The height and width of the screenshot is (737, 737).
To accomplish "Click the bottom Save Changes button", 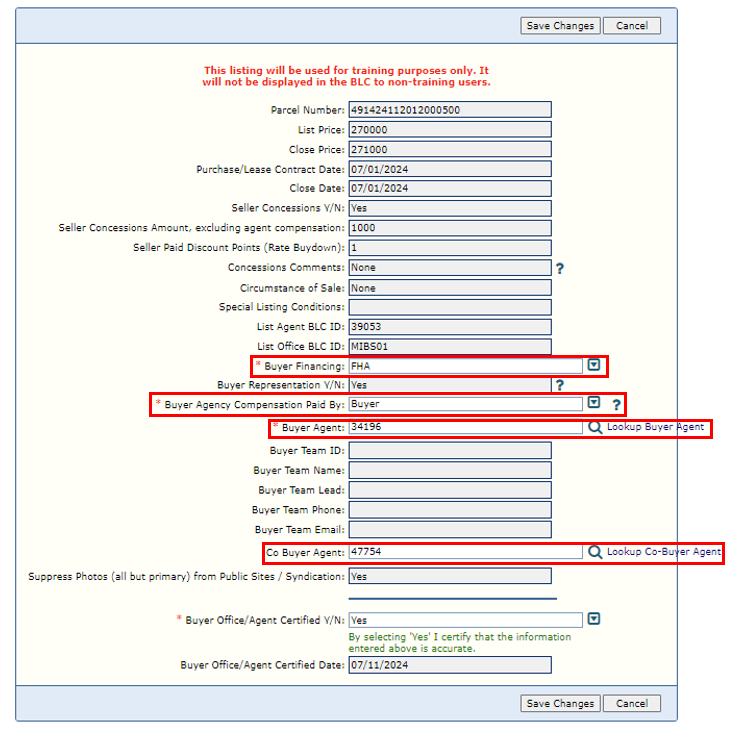I will click(x=560, y=704).
